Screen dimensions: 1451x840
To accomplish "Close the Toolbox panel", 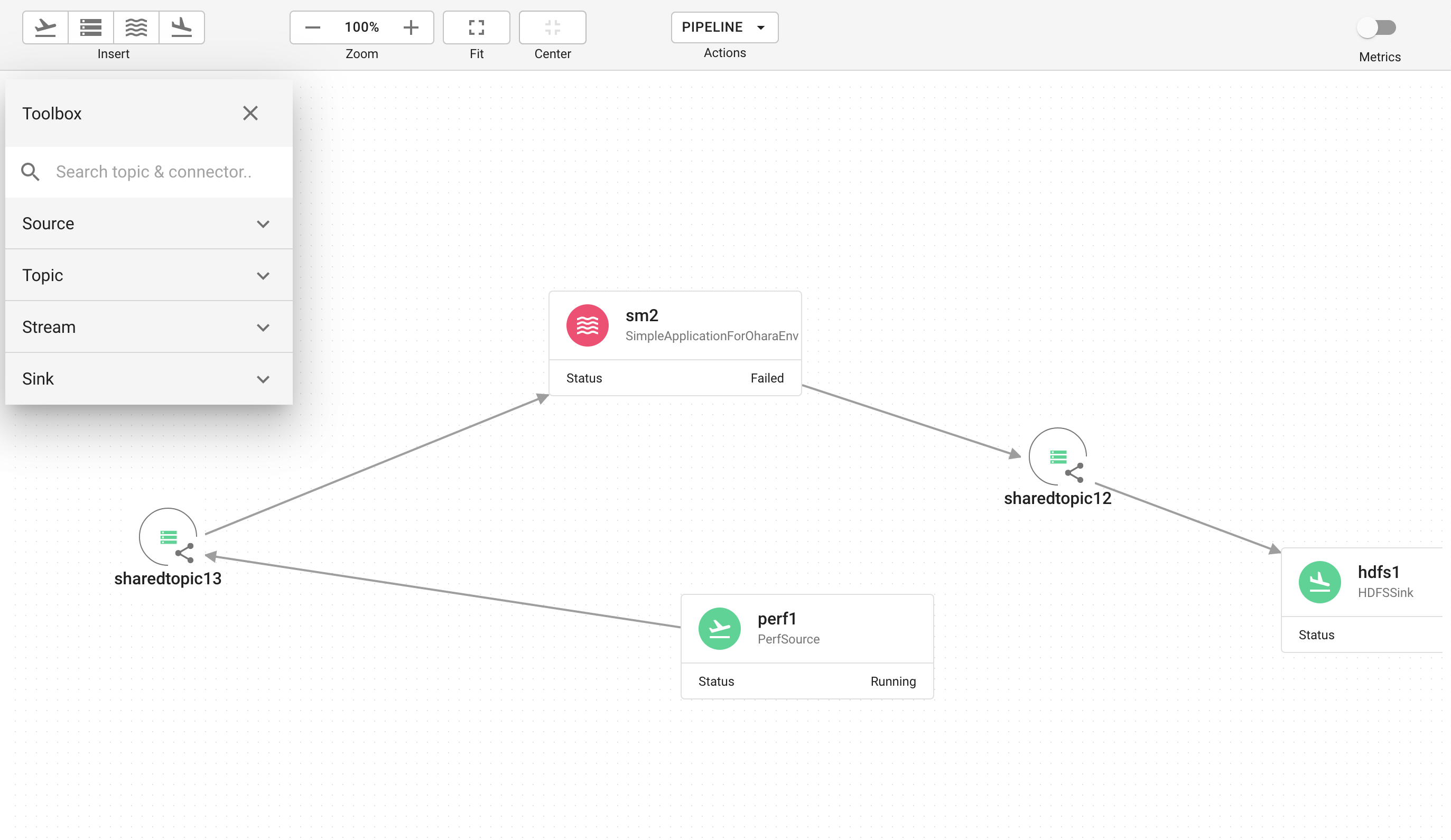I will pos(250,113).
